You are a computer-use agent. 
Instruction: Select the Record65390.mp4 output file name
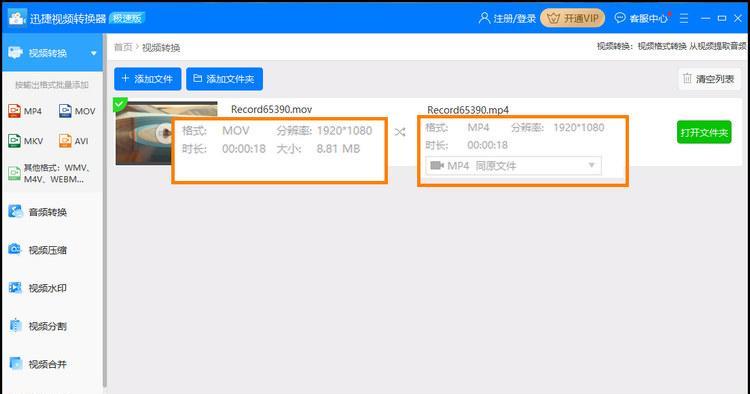tap(468, 110)
